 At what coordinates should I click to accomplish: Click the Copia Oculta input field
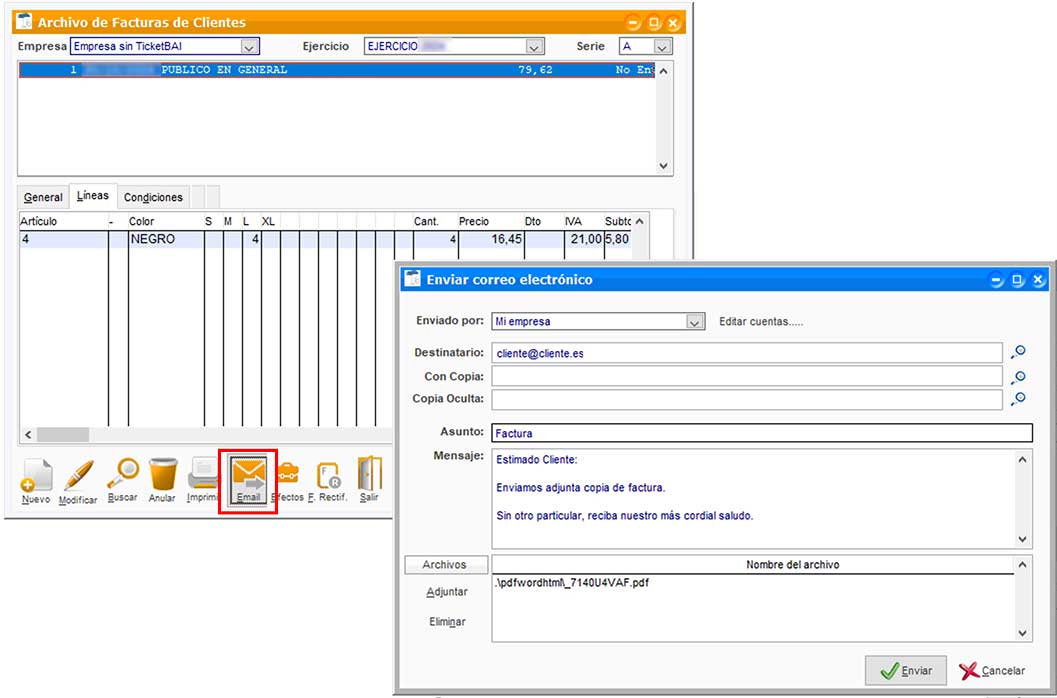(x=747, y=399)
